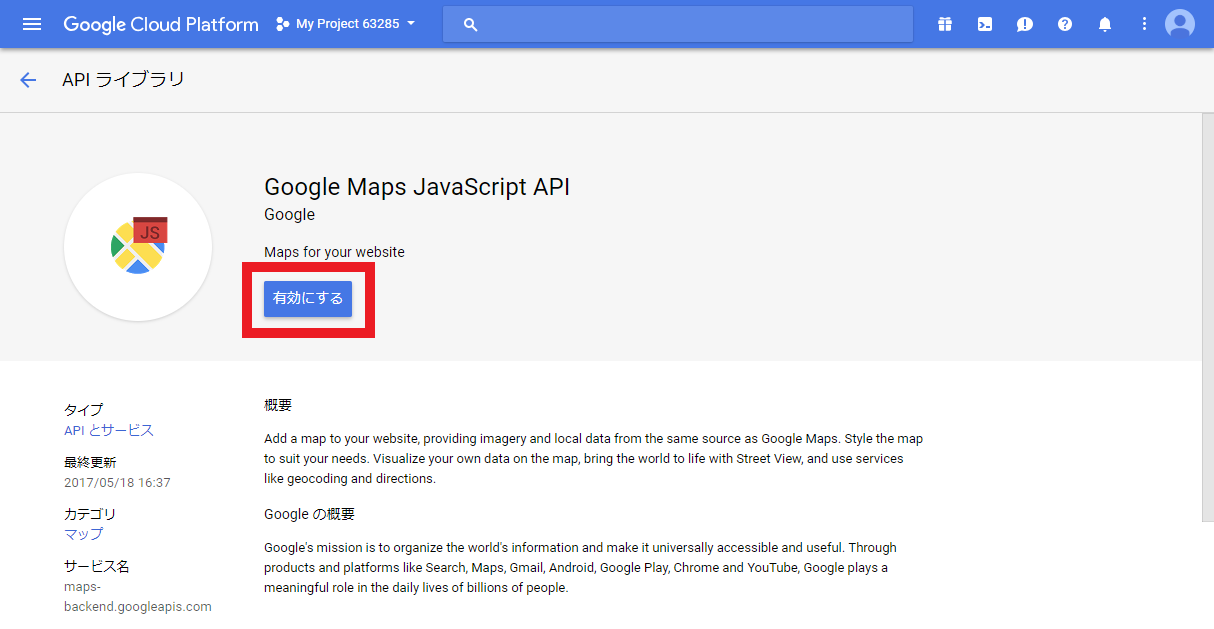The width and height of the screenshot is (1214, 629).
Task: Click the search magnifier icon
Action: point(471,24)
